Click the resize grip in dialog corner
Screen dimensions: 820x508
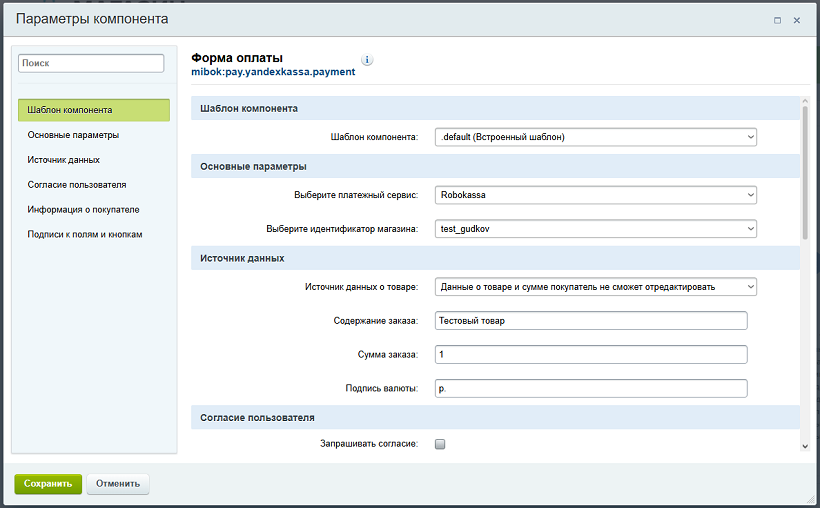click(x=809, y=498)
